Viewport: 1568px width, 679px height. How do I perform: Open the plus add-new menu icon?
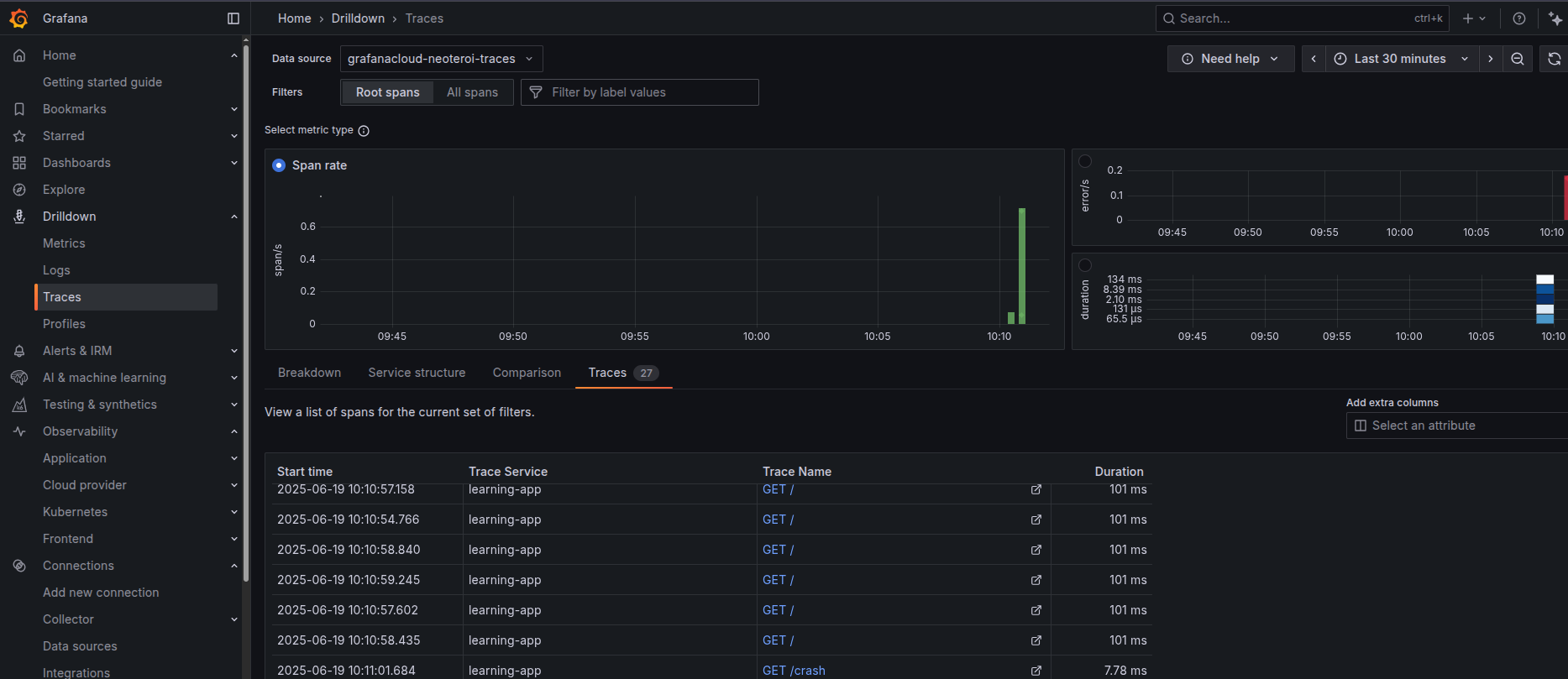pos(1474,18)
